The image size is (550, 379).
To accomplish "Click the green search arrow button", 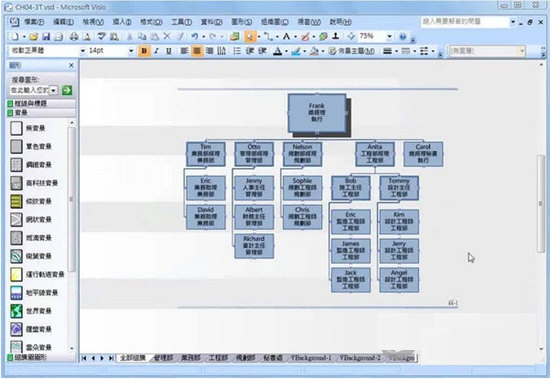I will 67,90.
